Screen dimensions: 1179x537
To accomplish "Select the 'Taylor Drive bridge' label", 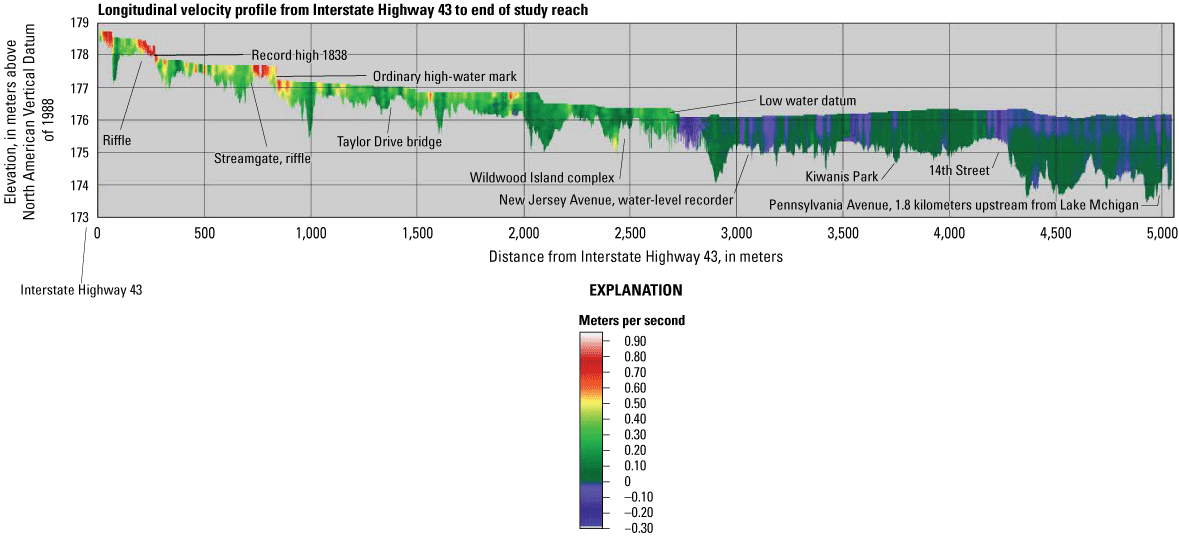I will [389, 142].
